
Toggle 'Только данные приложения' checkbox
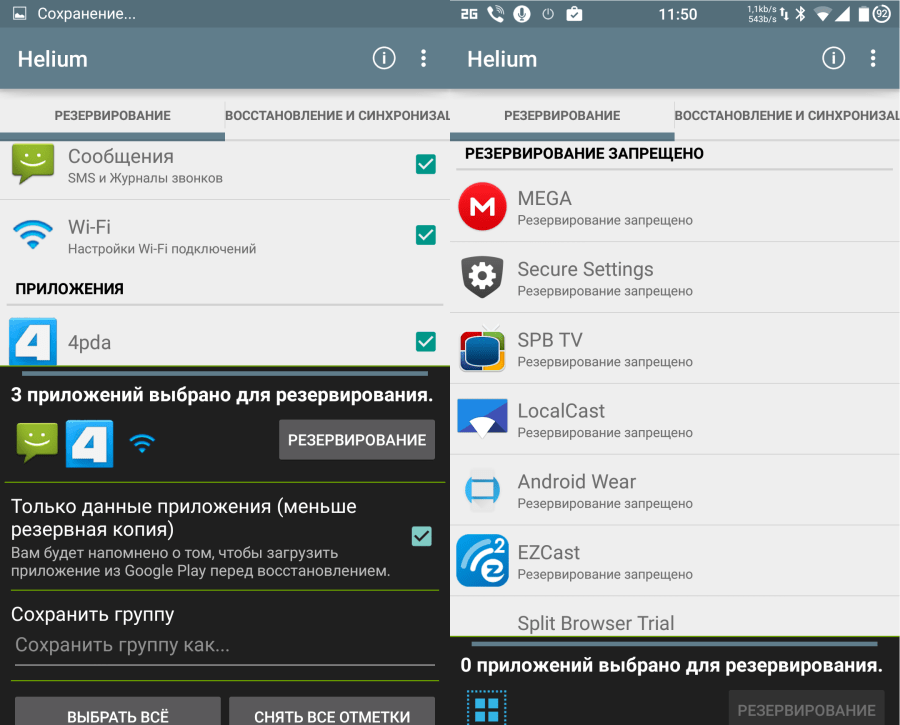pyautogui.click(x=422, y=536)
